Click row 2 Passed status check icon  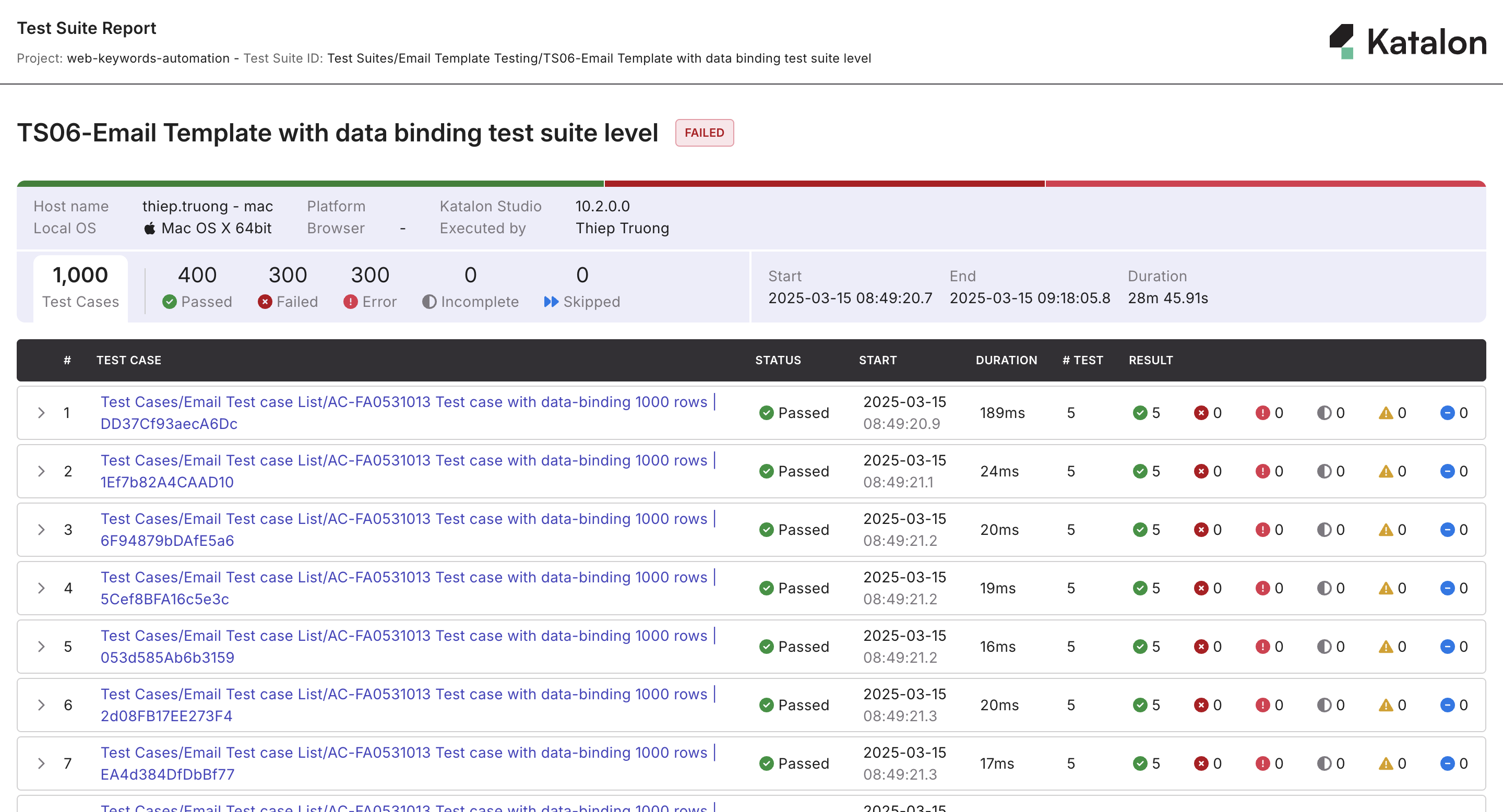(x=767, y=471)
